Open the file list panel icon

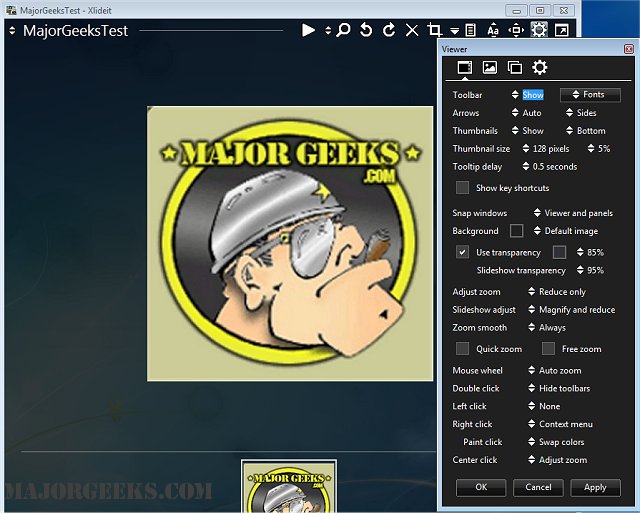click(x=471, y=30)
